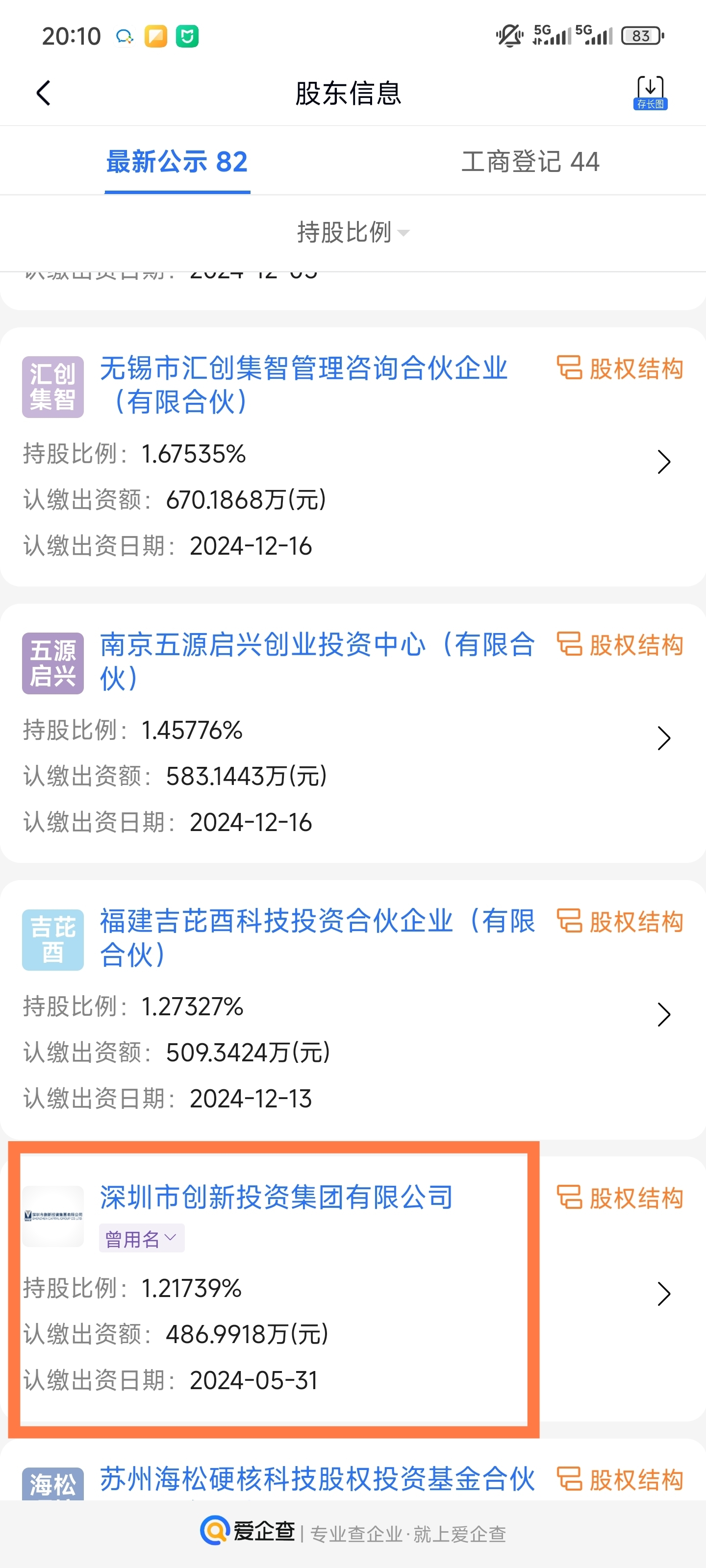Screen dimensions: 706x1568
Task: Open 股权结构 for 南京五源启兴
Action: click(x=620, y=645)
